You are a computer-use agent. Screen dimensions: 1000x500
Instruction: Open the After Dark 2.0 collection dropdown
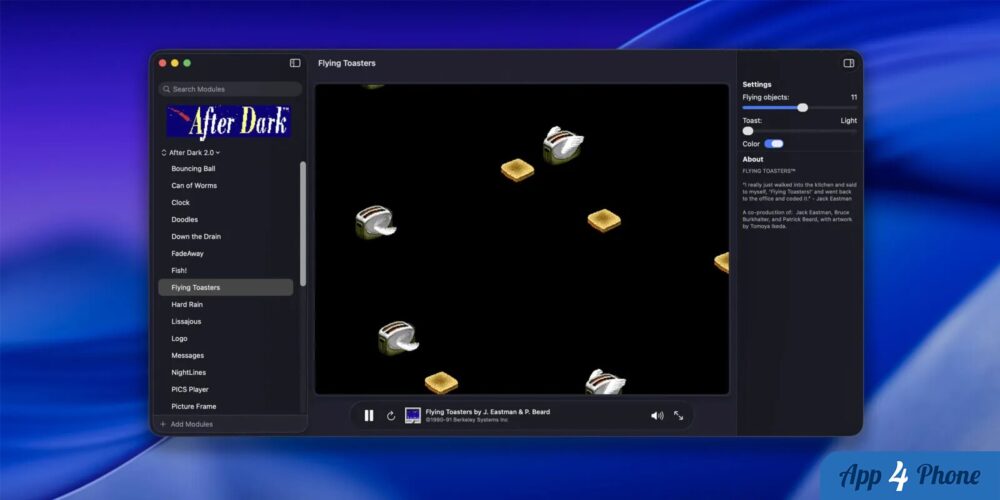coord(191,152)
